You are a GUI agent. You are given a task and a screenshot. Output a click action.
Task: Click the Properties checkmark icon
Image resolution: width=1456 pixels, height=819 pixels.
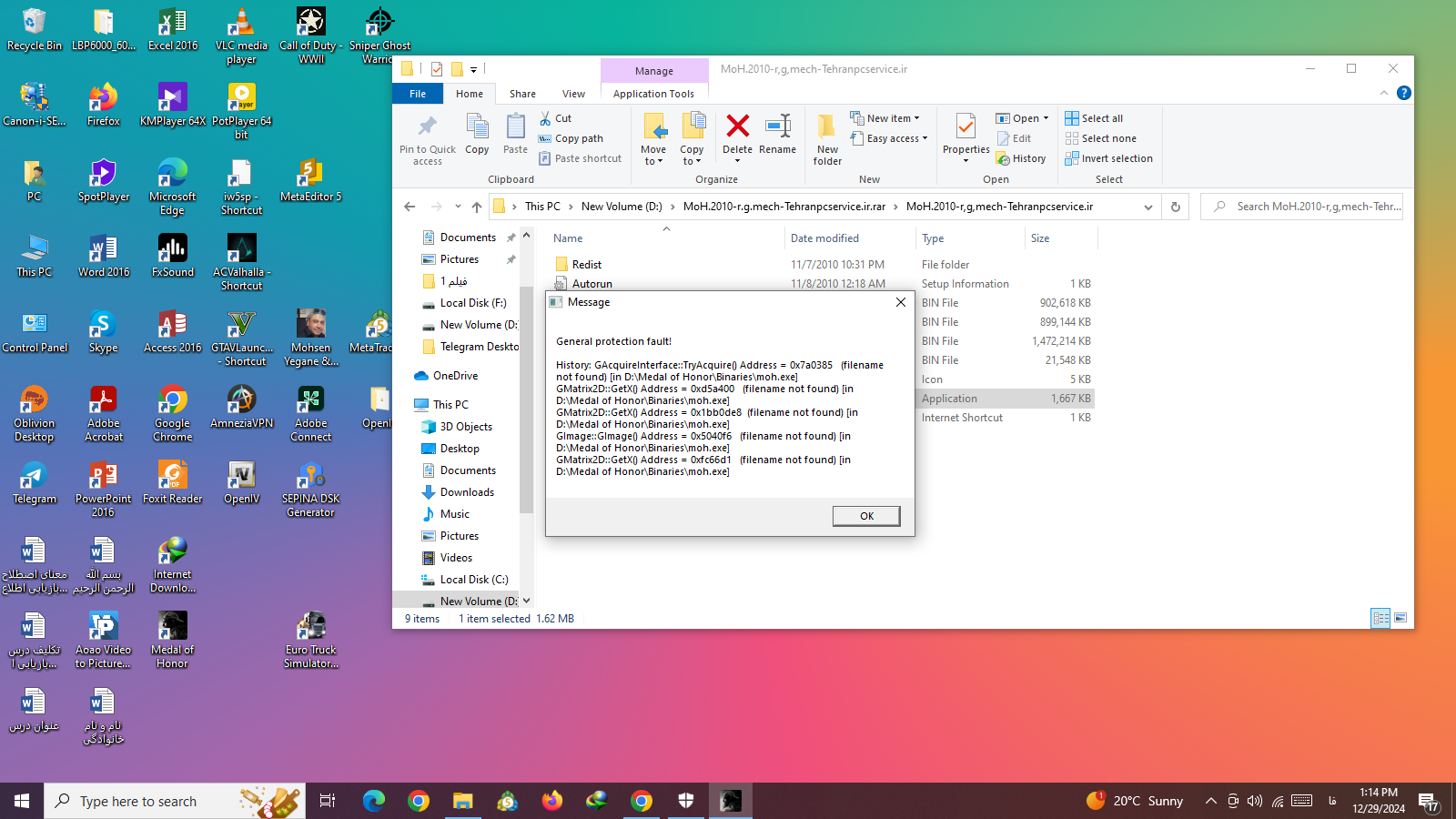(966, 127)
